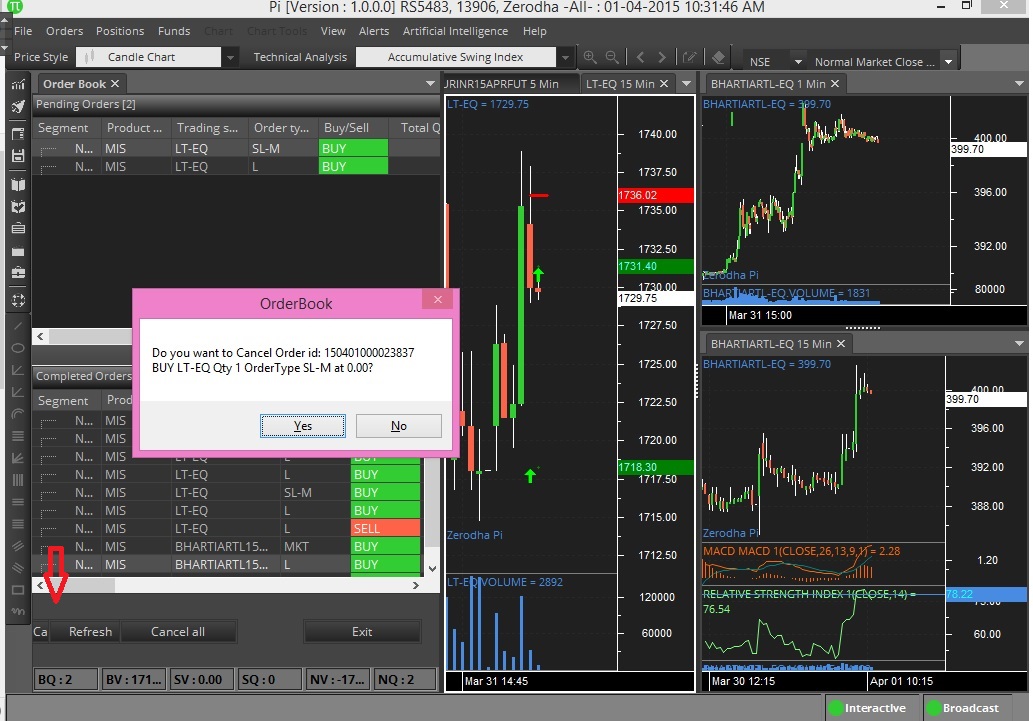
Task: Click the completed orders horizontal scrollbar thumb
Action: pyautogui.click(x=82, y=585)
